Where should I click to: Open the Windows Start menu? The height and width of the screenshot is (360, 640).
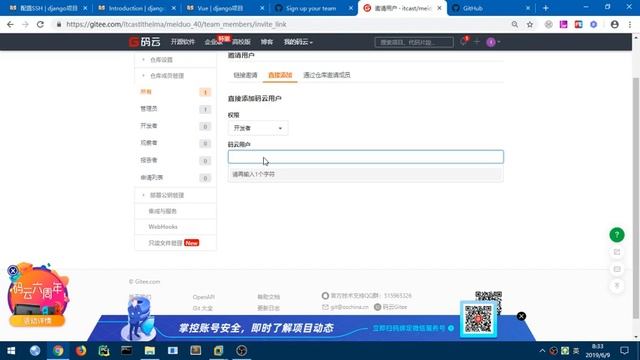(x=11, y=351)
